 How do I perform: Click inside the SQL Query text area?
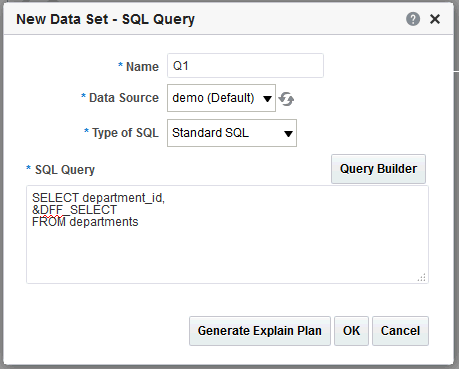coord(227,235)
